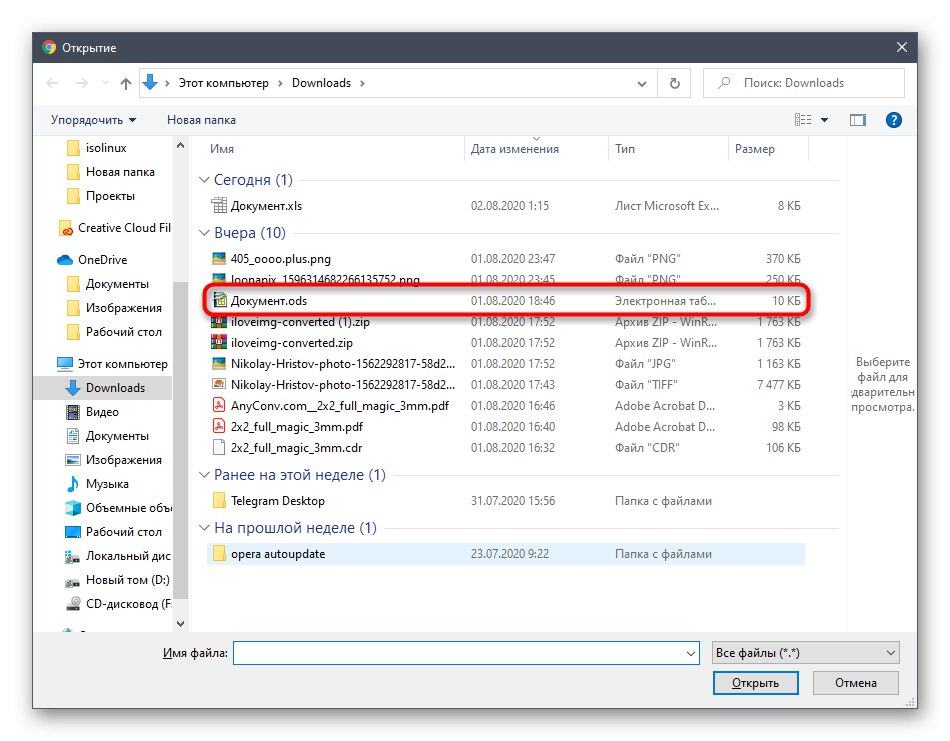
Task: Sort by Тип column header
Action: tap(625, 149)
